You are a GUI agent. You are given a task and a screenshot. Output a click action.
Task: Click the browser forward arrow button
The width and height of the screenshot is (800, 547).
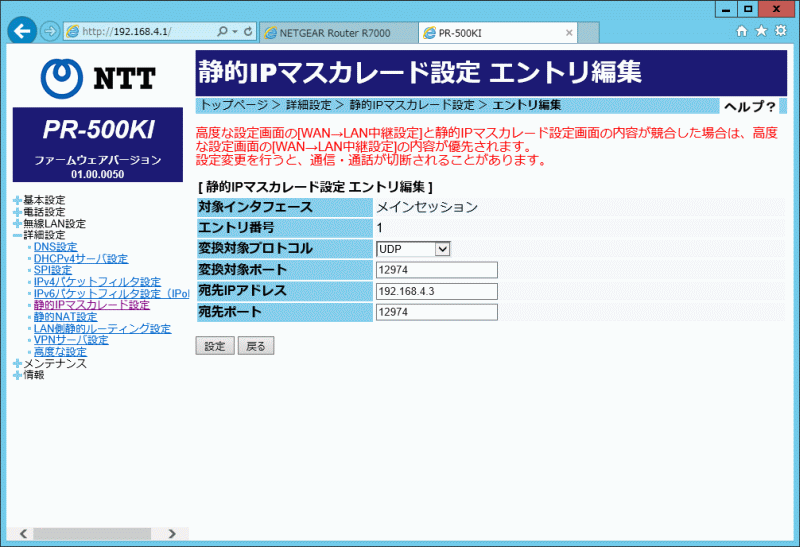tap(50, 31)
